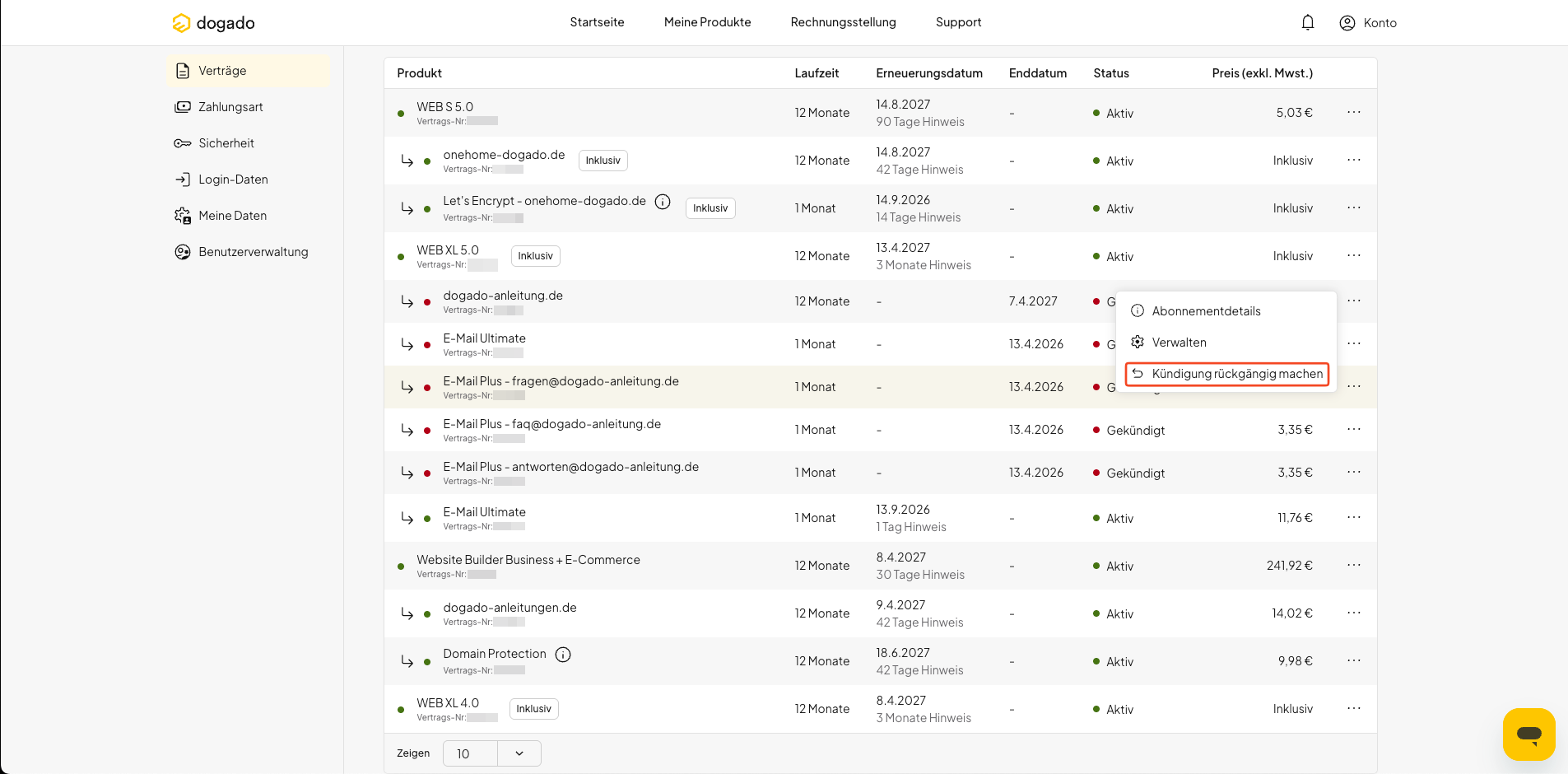
Task: Open the yellow chat widget
Action: coord(1528,734)
